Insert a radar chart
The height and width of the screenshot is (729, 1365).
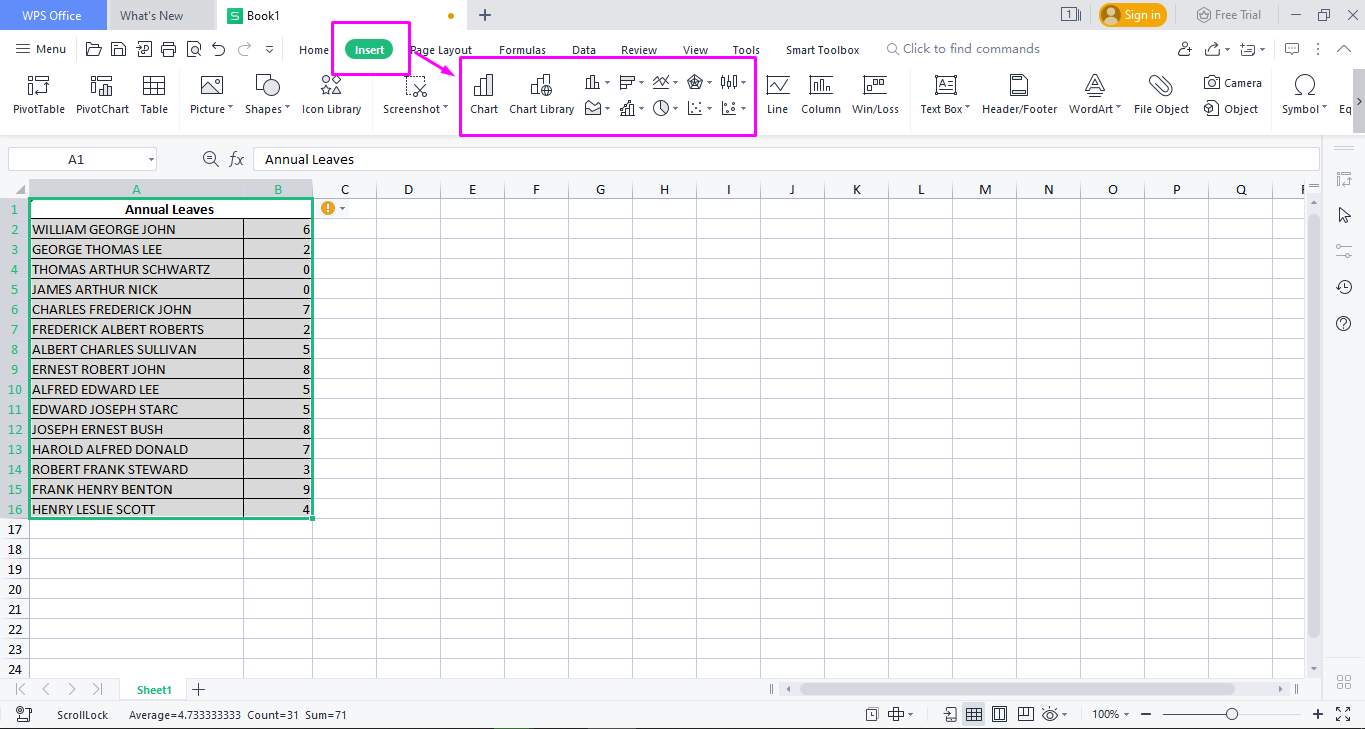point(696,81)
